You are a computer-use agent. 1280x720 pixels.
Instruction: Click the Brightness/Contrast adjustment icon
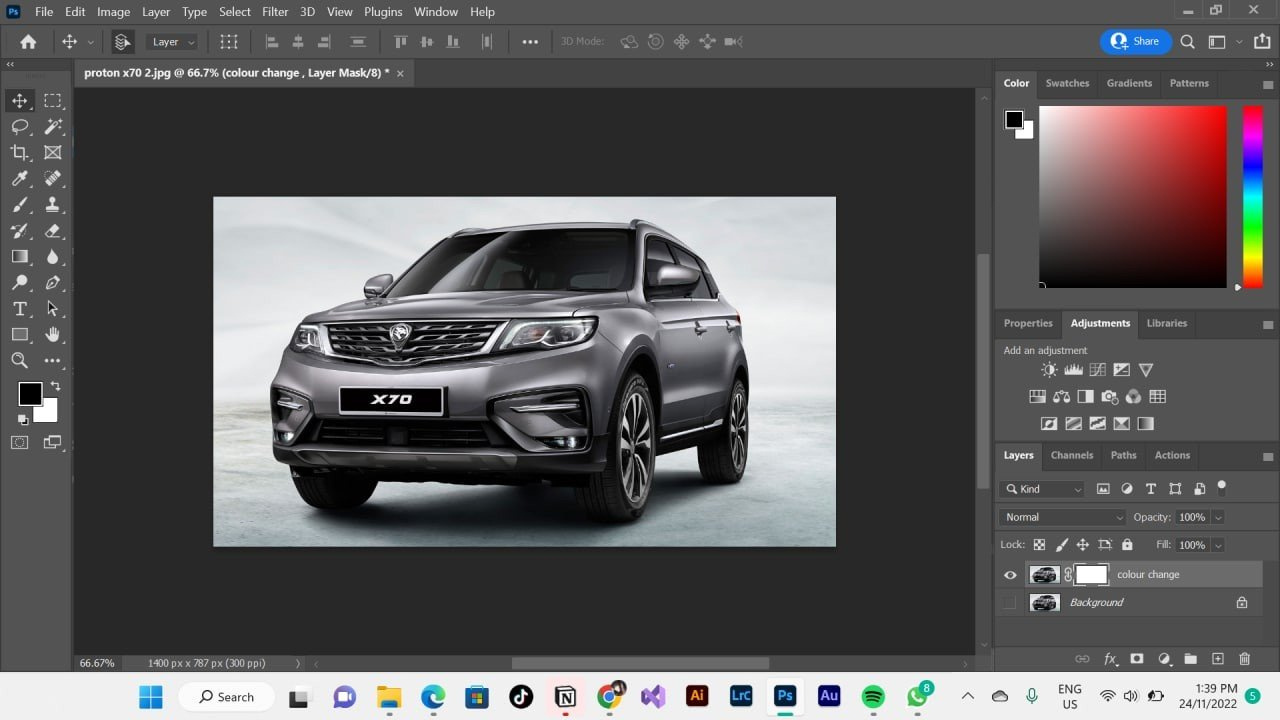click(1048, 370)
